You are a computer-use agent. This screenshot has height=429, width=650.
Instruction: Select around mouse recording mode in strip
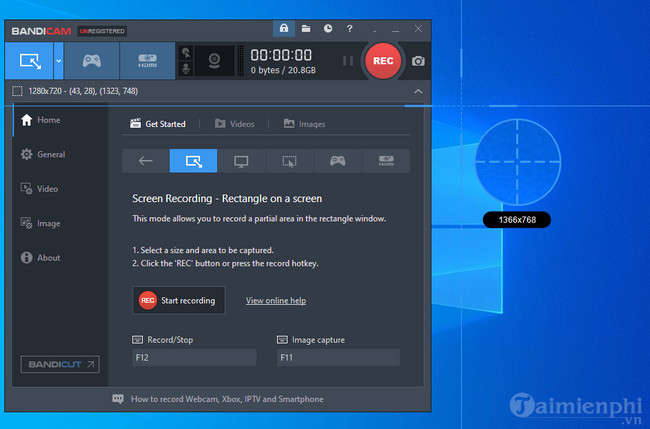pyautogui.click(x=289, y=161)
